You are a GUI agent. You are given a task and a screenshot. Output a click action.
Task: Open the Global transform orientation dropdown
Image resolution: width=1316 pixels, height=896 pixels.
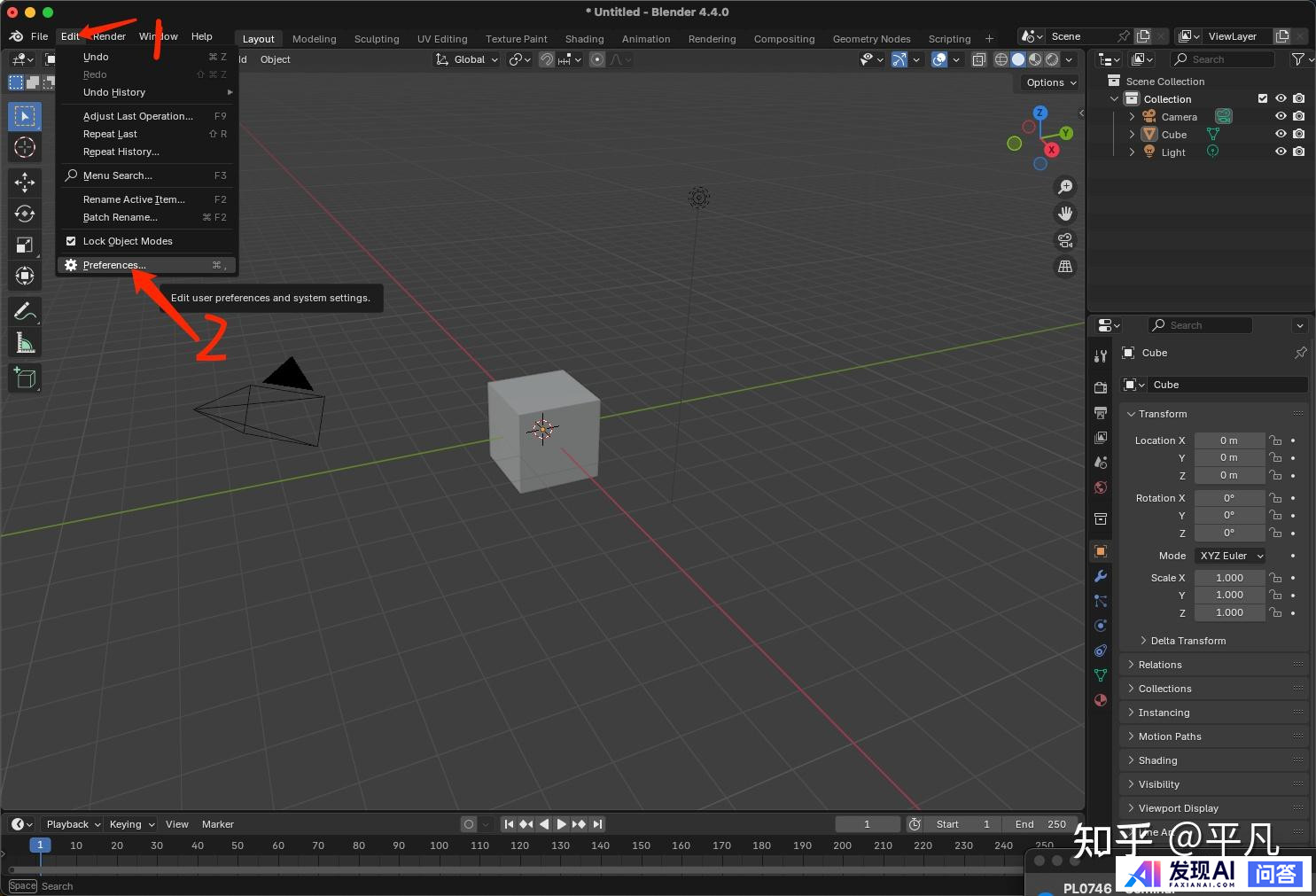467,59
